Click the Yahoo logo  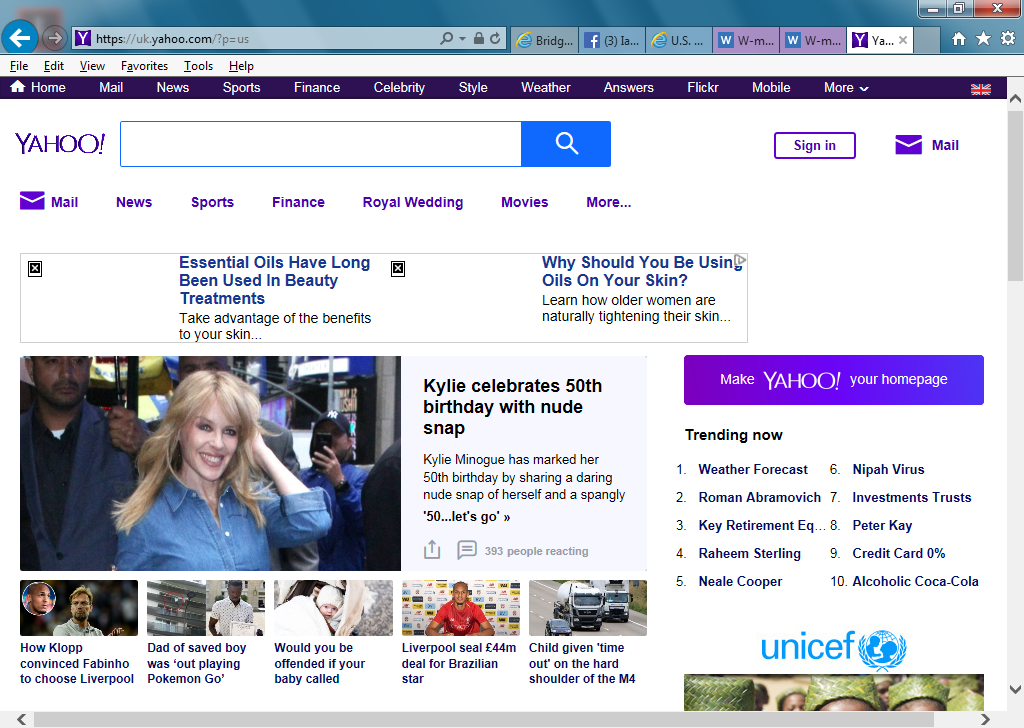[59, 144]
